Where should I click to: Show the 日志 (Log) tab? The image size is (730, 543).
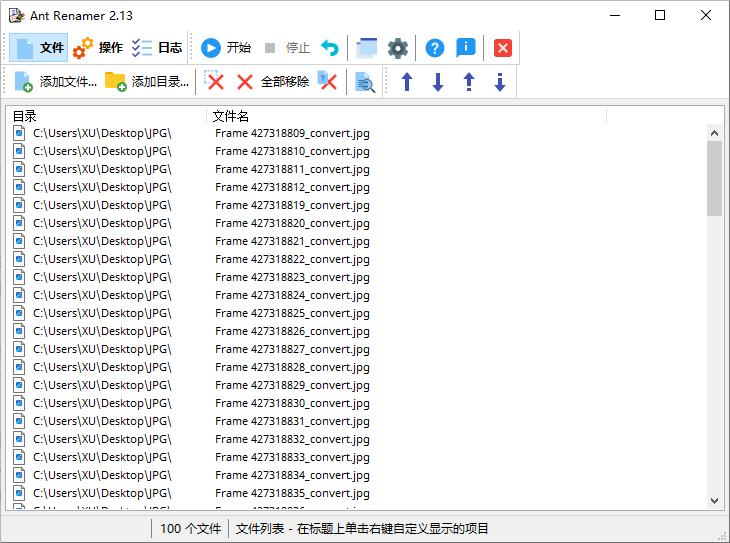pyautogui.click(x=156, y=48)
